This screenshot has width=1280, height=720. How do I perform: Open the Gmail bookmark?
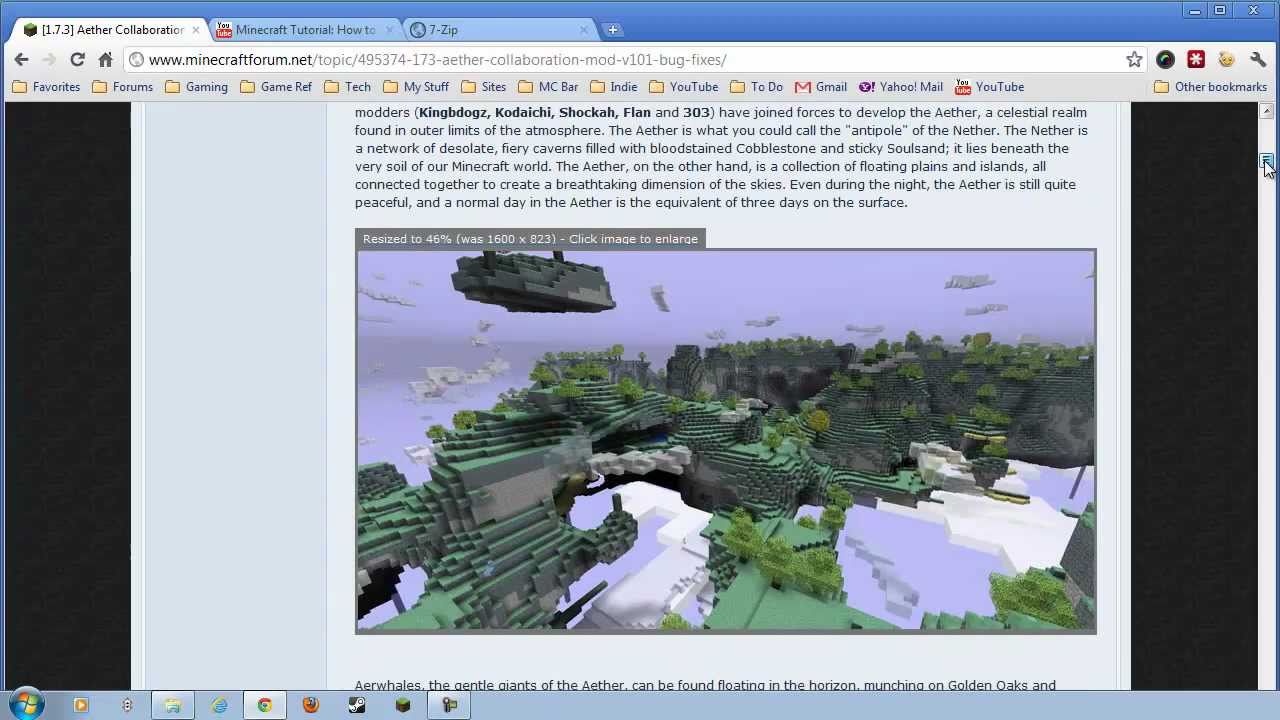point(821,87)
